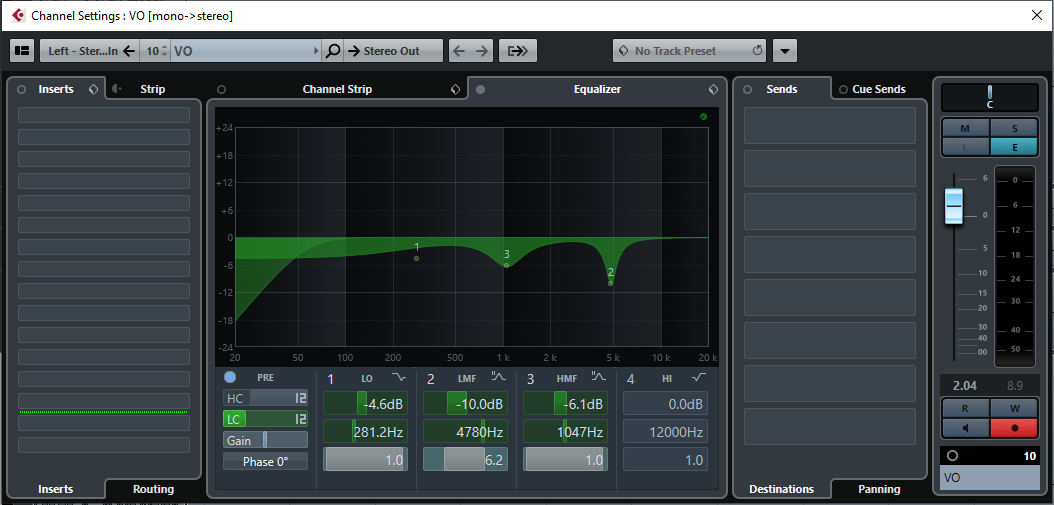This screenshot has width=1054, height=505.
Task: Toggle Record Enable red button
Action: click(1014, 427)
